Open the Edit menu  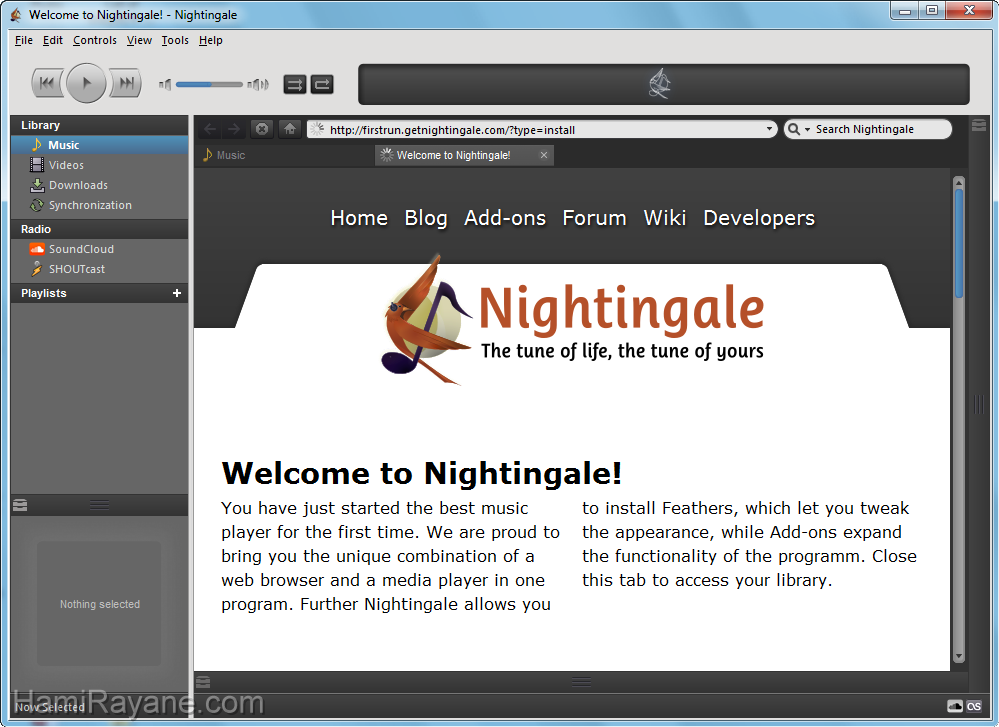(x=52, y=40)
